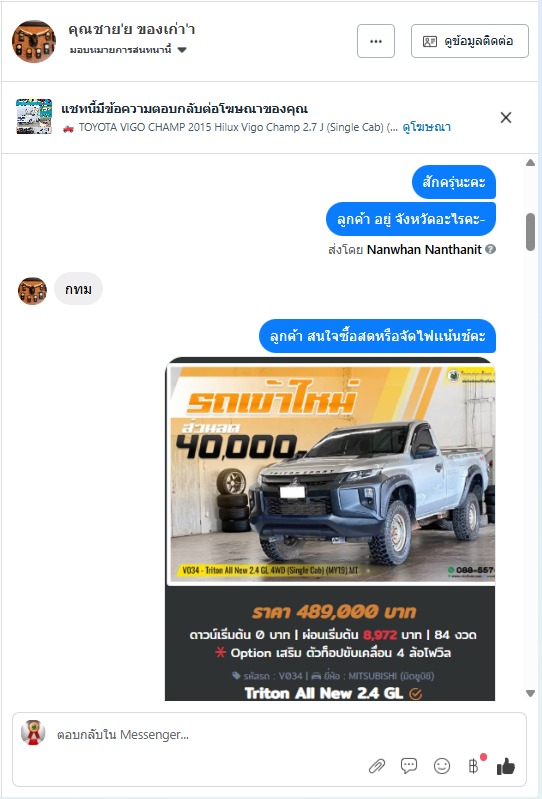The width and height of the screenshot is (542, 799).
Task: Open the Triton car promo image
Action: tap(330, 529)
